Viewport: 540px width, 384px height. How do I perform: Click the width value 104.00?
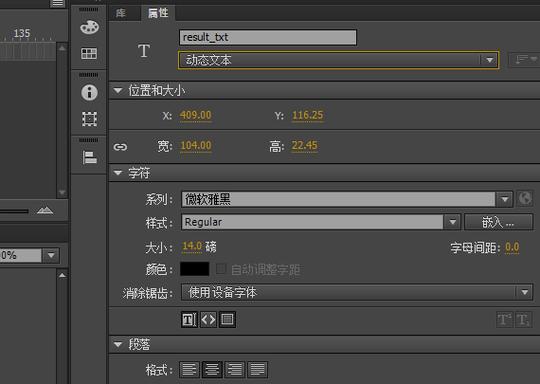(196, 145)
